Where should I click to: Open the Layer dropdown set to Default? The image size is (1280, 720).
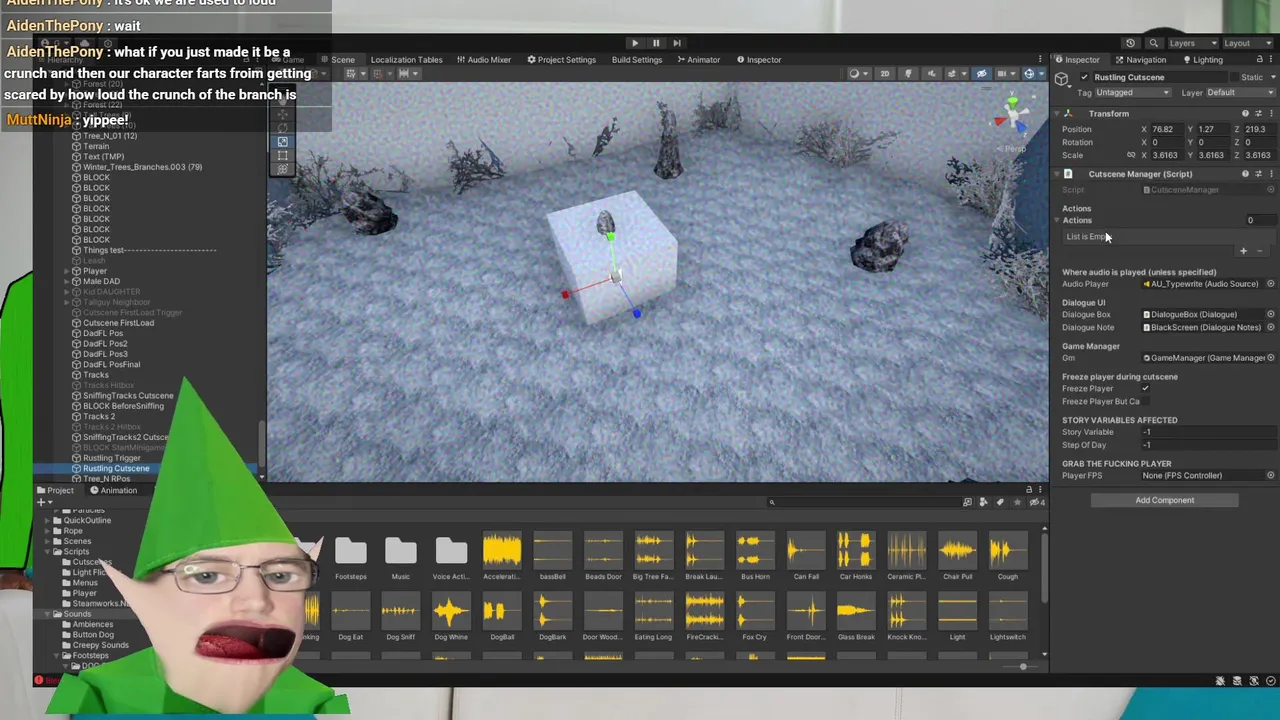[x=1240, y=93]
